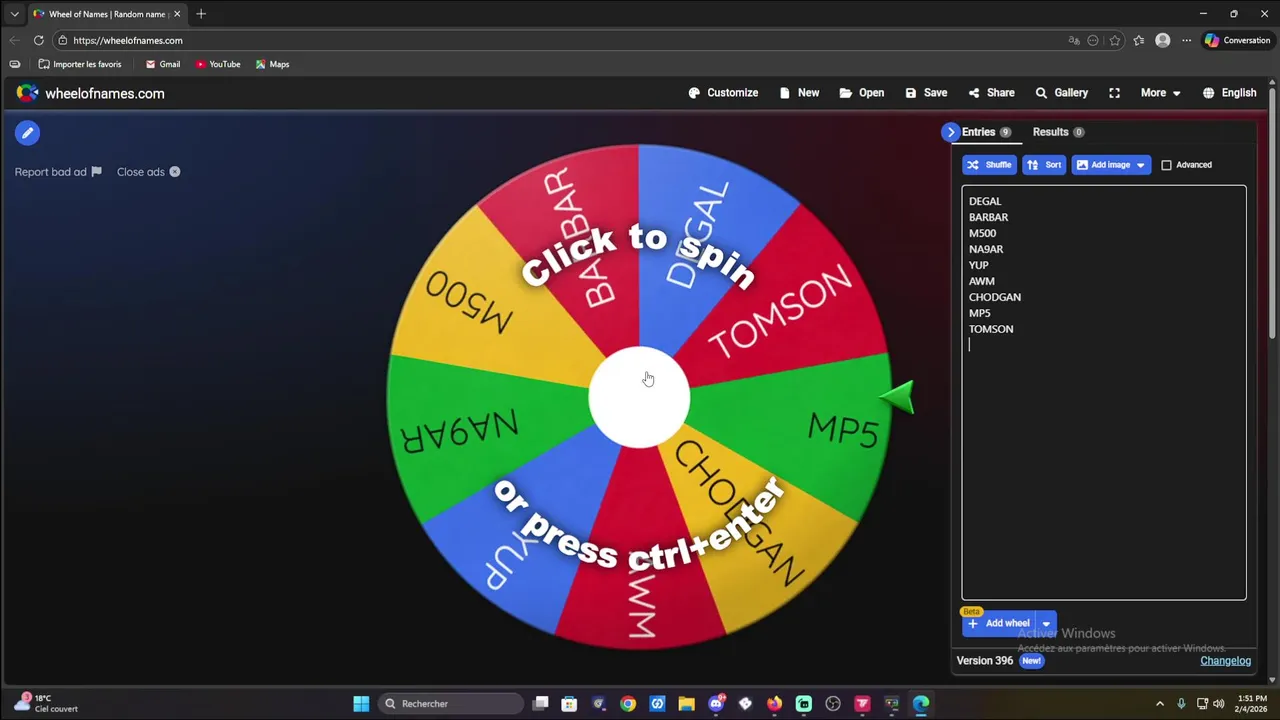Open the tab actions dropdown
The image size is (1280, 720).
click(x=14, y=14)
